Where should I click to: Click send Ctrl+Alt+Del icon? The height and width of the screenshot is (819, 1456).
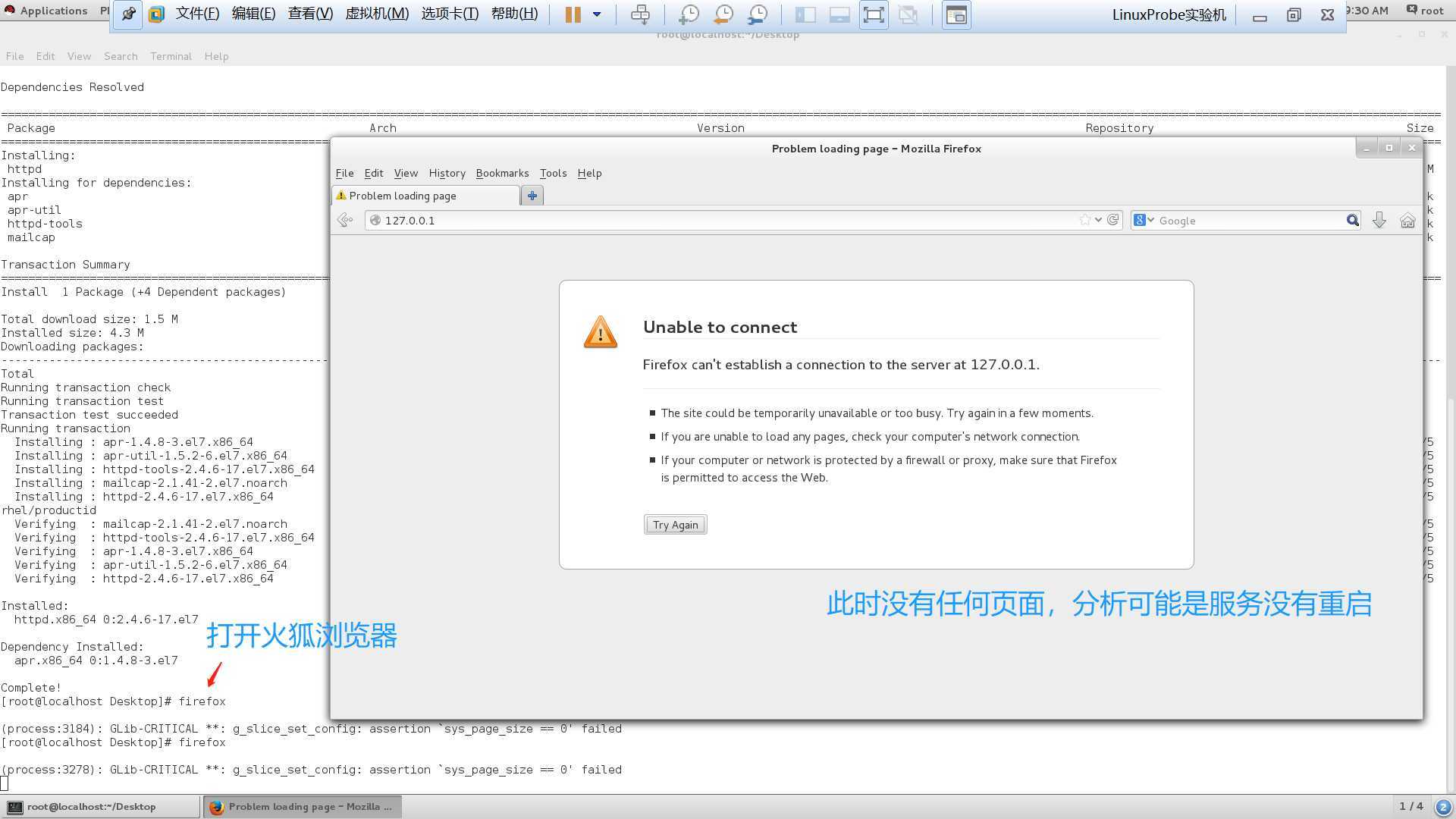tap(640, 14)
